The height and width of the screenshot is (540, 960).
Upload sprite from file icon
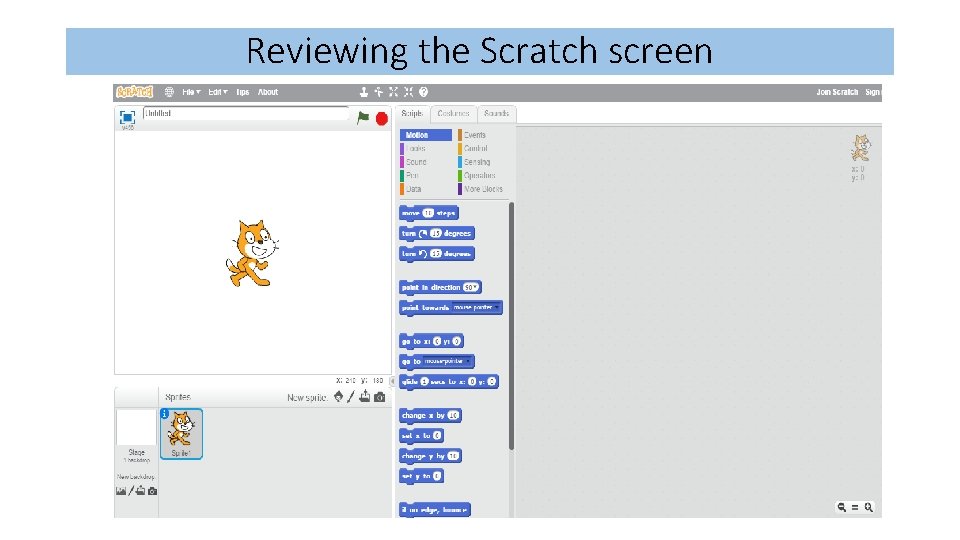coord(365,397)
